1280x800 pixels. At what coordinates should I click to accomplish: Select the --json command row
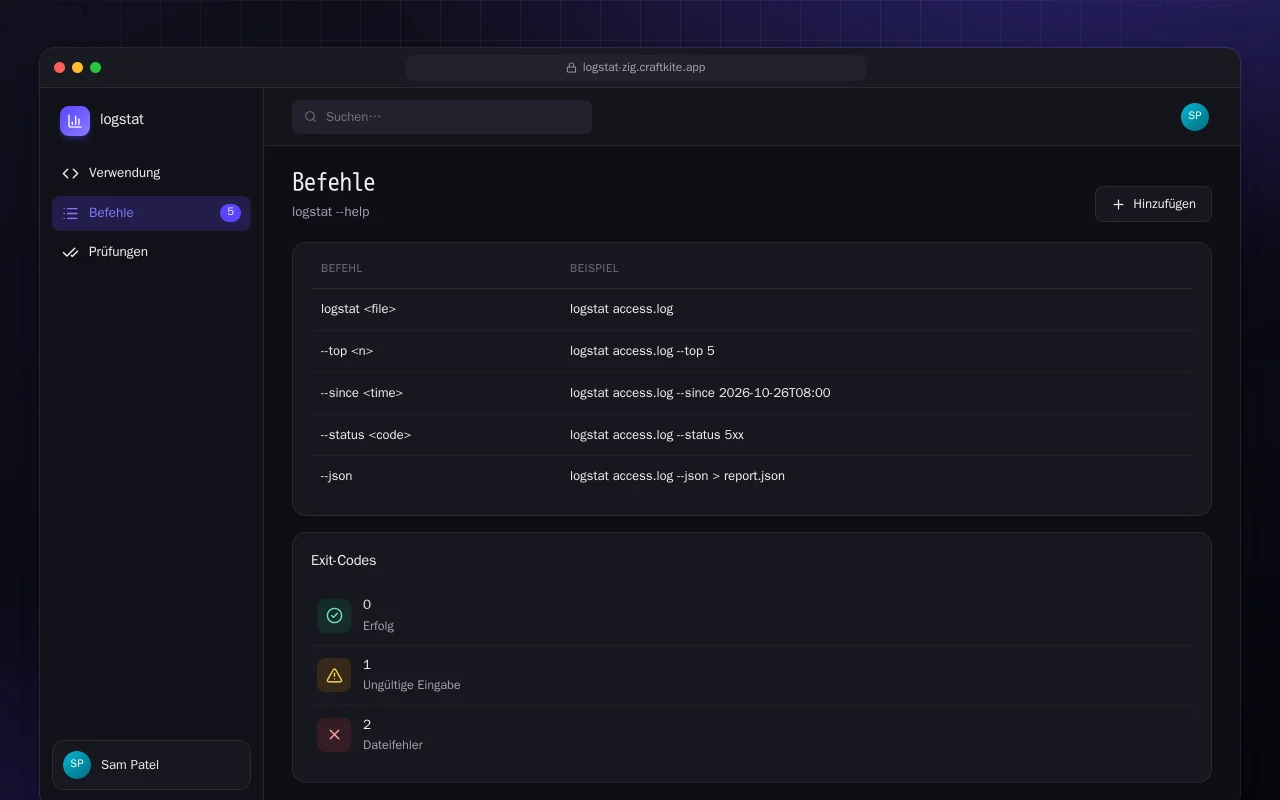click(x=752, y=476)
